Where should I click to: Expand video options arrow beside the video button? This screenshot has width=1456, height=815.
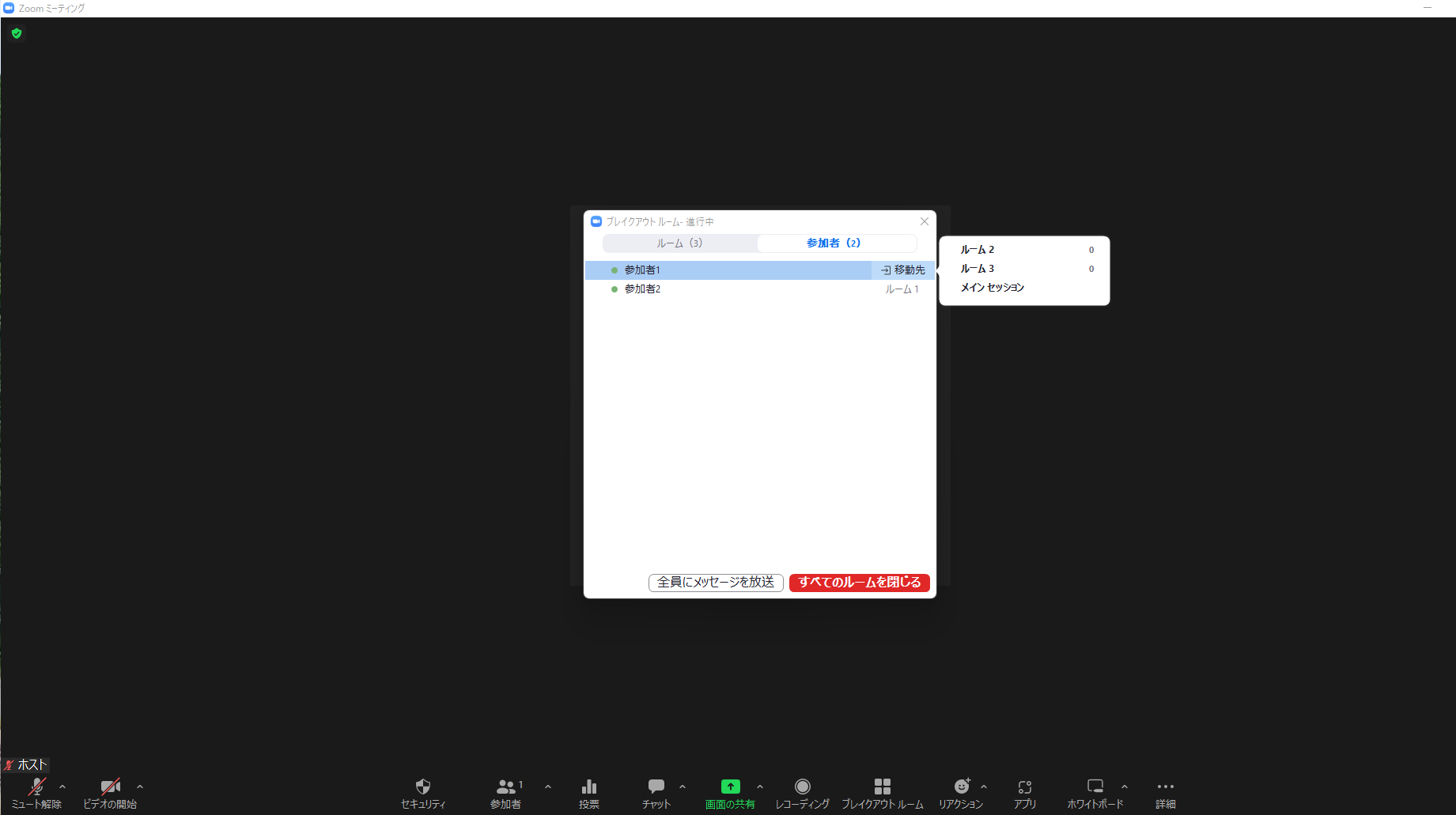(x=140, y=787)
